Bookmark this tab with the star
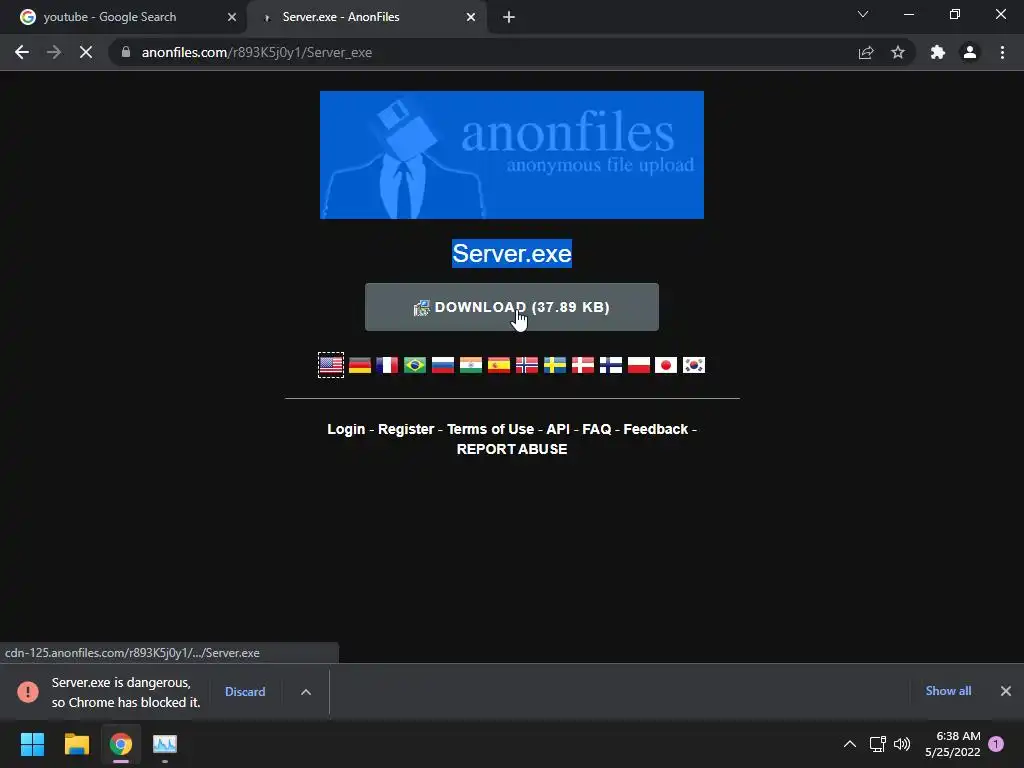Image resolution: width=1024 pixels, height=768 pixels. [898, 52]
